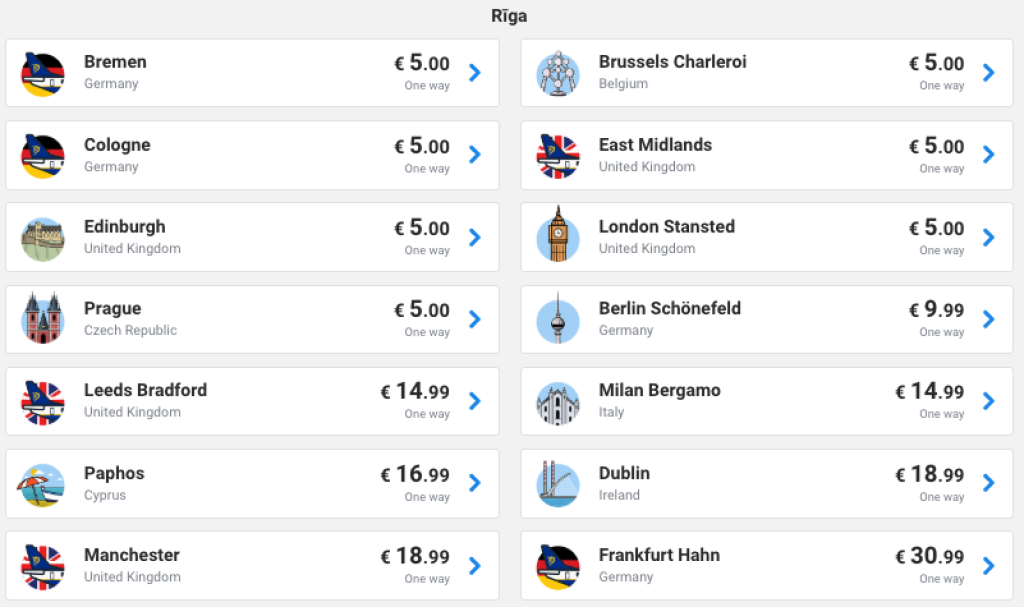Click the Paphos beach umbrella icon
The height and width of the screenshot is (607, 1024).
[43, 484]
